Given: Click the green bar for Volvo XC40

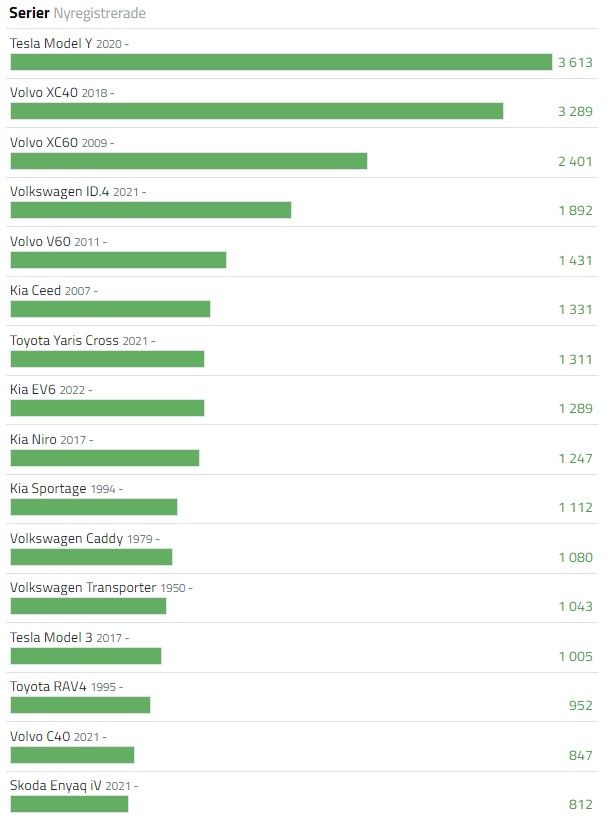Looking at the screenshot, I should tap(257, 111).
